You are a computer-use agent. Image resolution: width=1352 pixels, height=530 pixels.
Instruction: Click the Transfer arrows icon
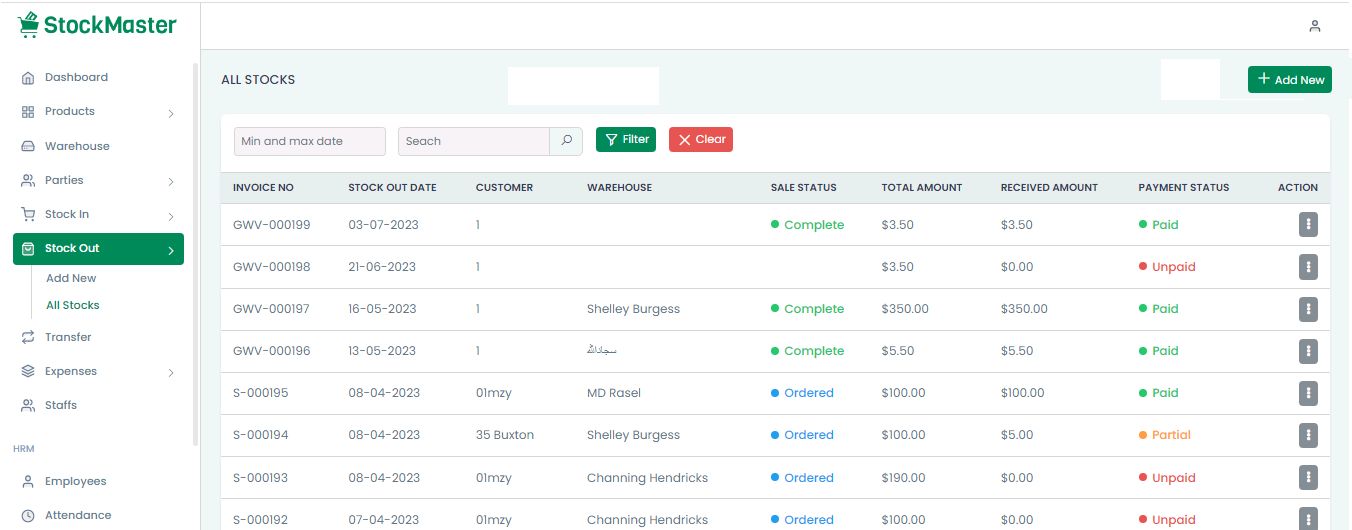[x=28, y=338]
